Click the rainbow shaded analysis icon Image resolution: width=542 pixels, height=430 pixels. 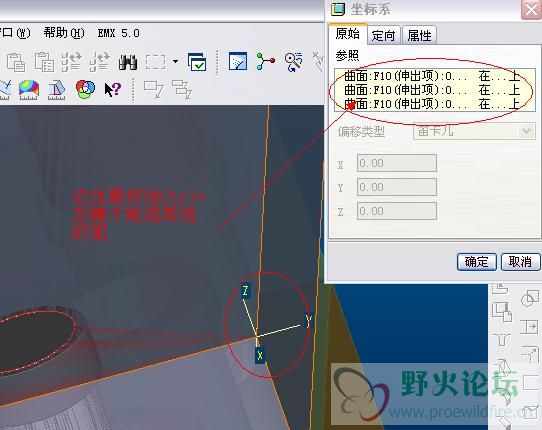(x=29, y=90)
